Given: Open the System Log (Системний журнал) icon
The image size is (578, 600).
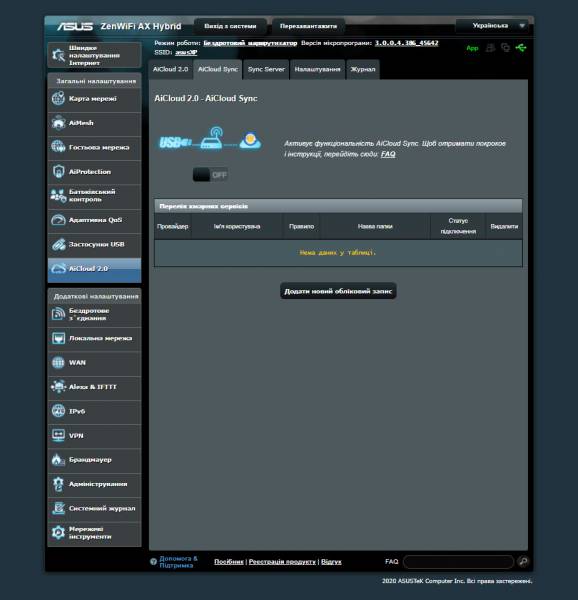Looking at the screenshot, I should point(58,508).
